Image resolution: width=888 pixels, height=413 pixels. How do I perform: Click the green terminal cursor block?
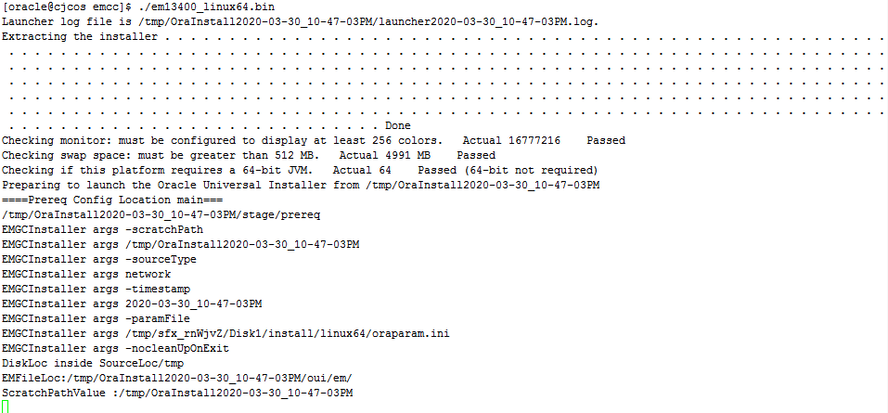5,407
